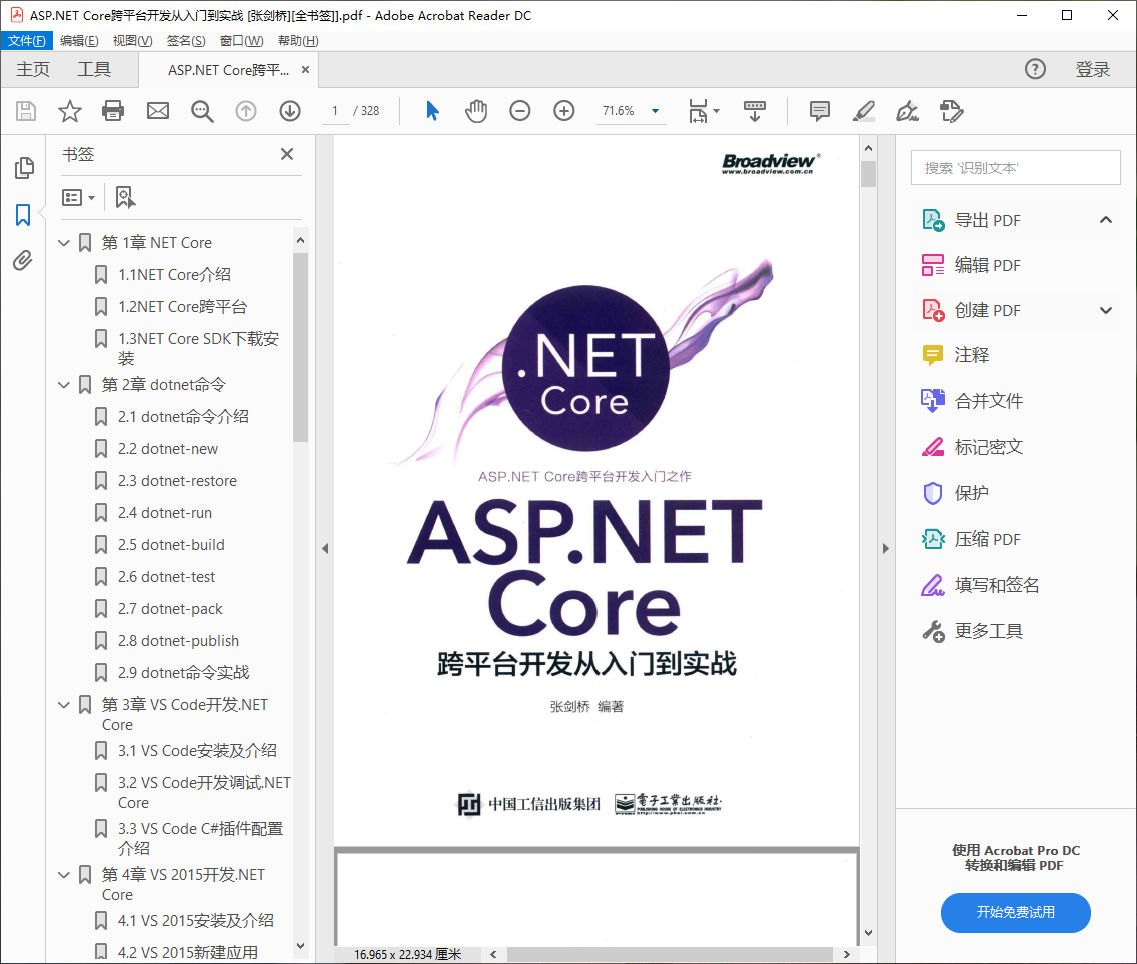
Task: Select the highlighter pen tool
Action: tap(863, 111)
